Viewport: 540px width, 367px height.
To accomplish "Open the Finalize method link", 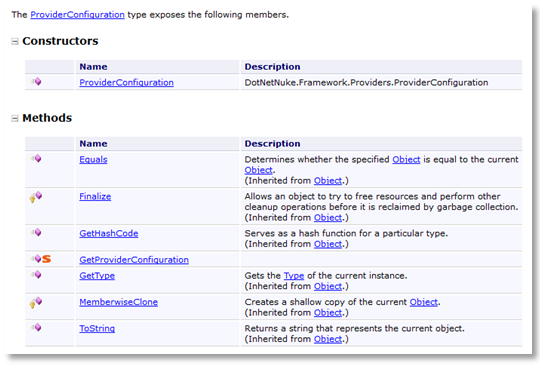I will coord(95,197).
